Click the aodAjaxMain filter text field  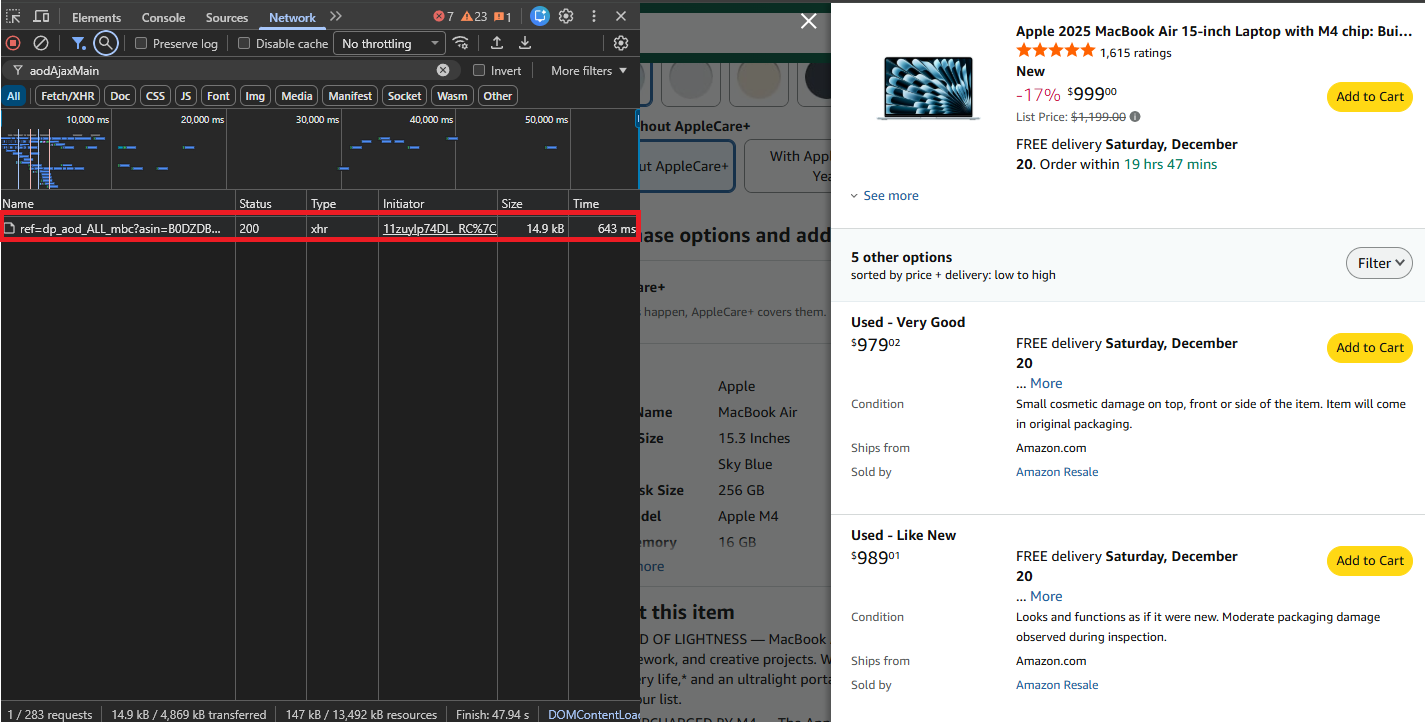click(230, 71)
